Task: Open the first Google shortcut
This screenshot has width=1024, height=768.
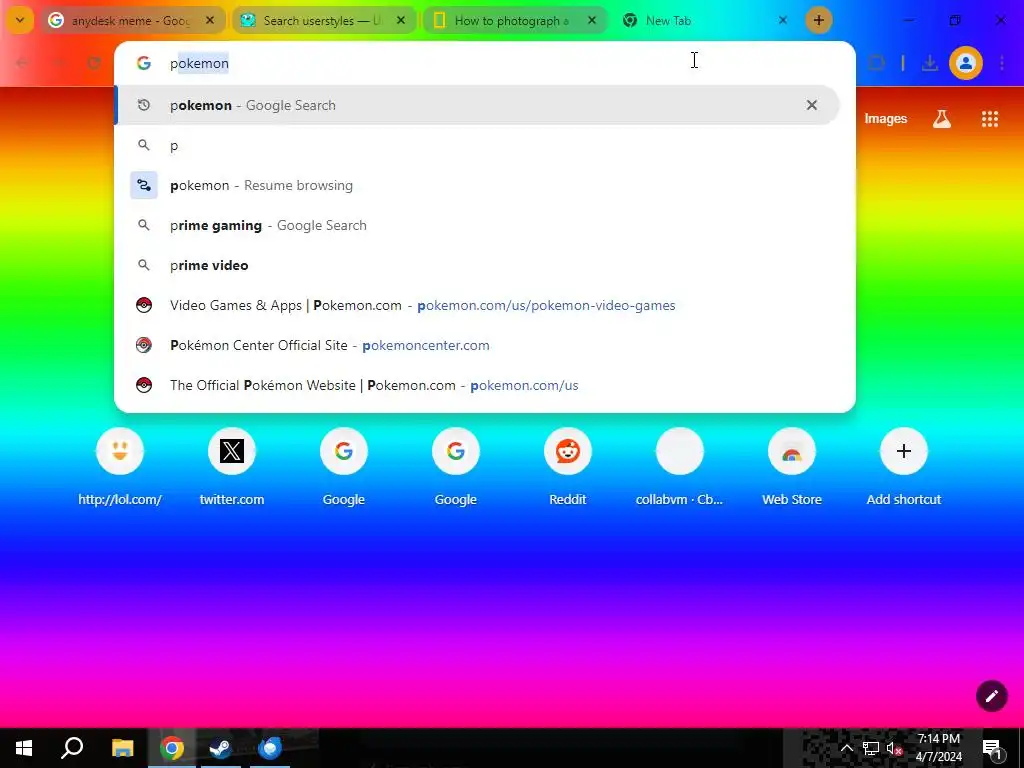Action: click(x=344, y=468)
